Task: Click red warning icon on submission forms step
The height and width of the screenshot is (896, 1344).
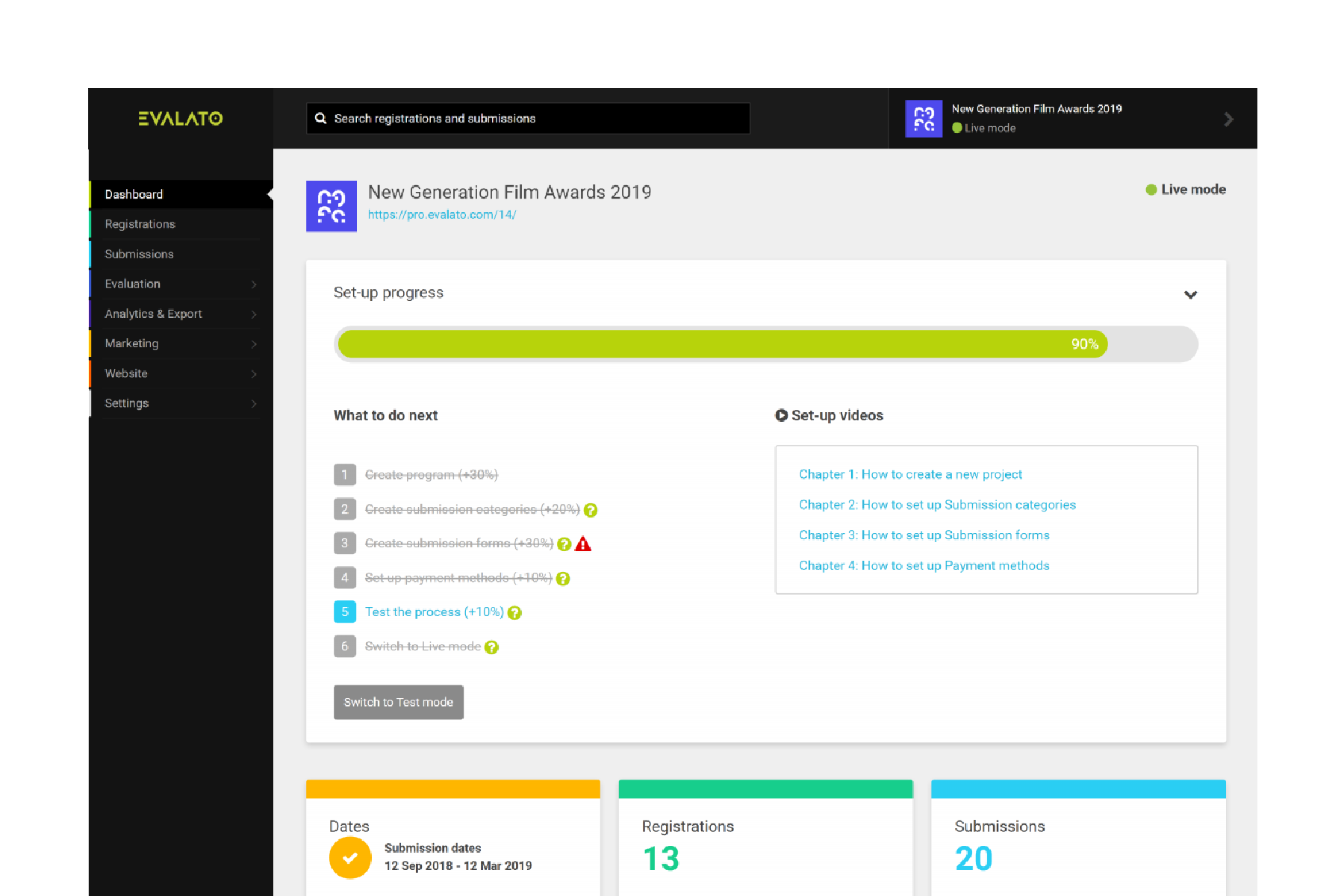Action: 583,544
